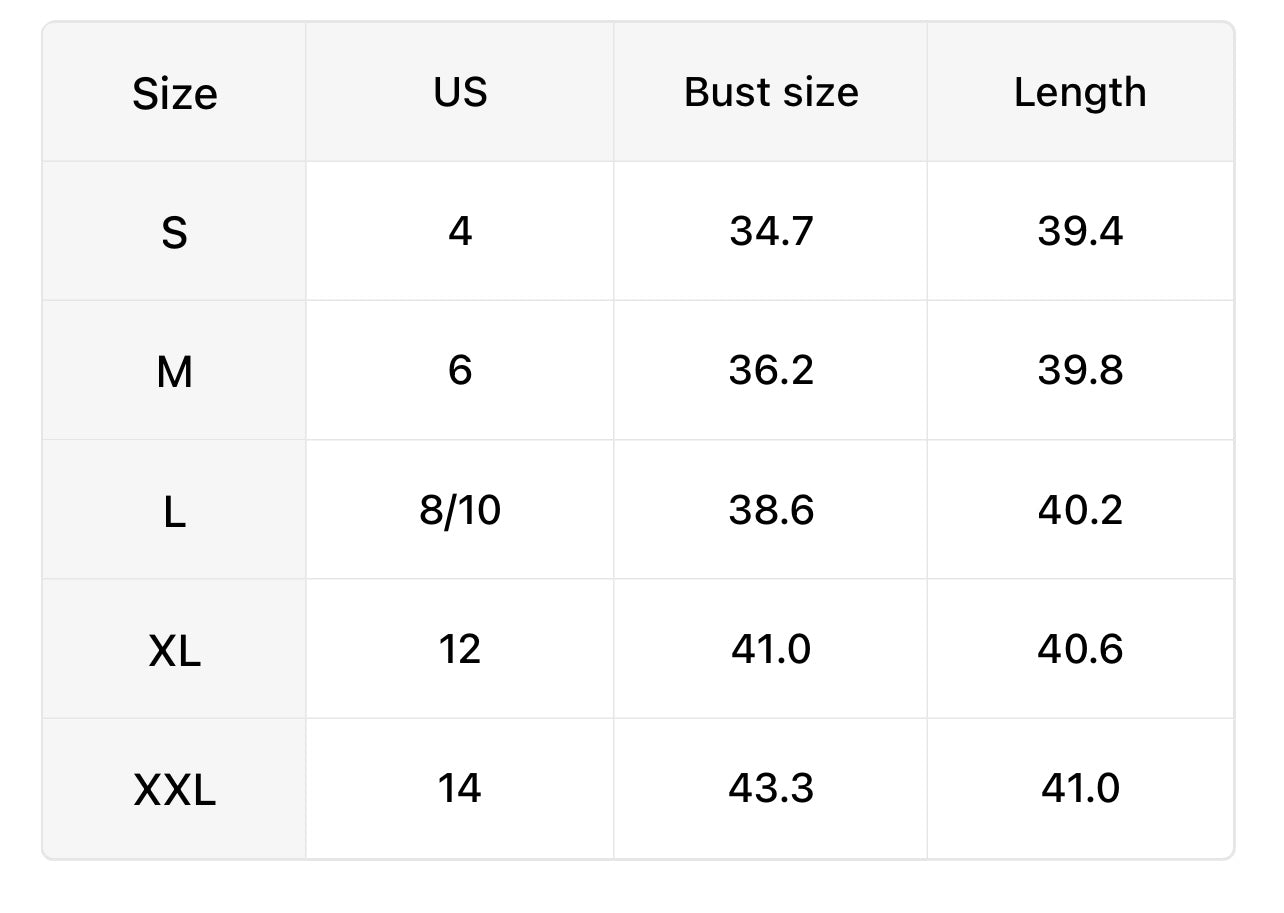1284x913 pixels.
Task: Click US size 6 in M row
Action: tap(460, 370)
